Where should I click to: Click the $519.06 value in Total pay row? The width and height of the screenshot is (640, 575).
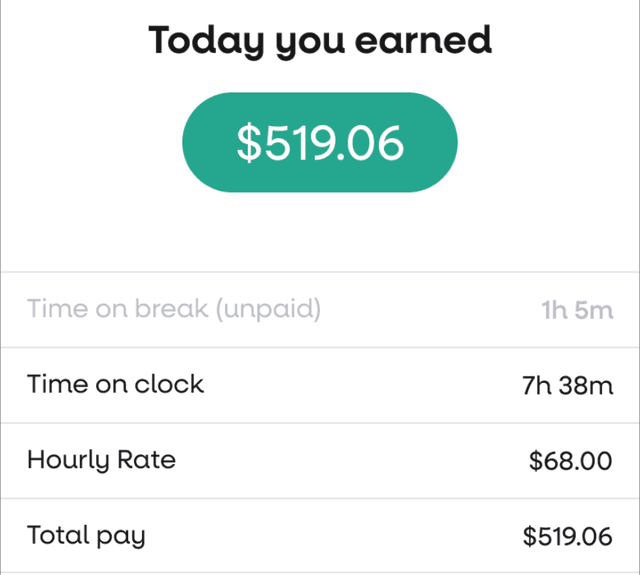point(567,536)
